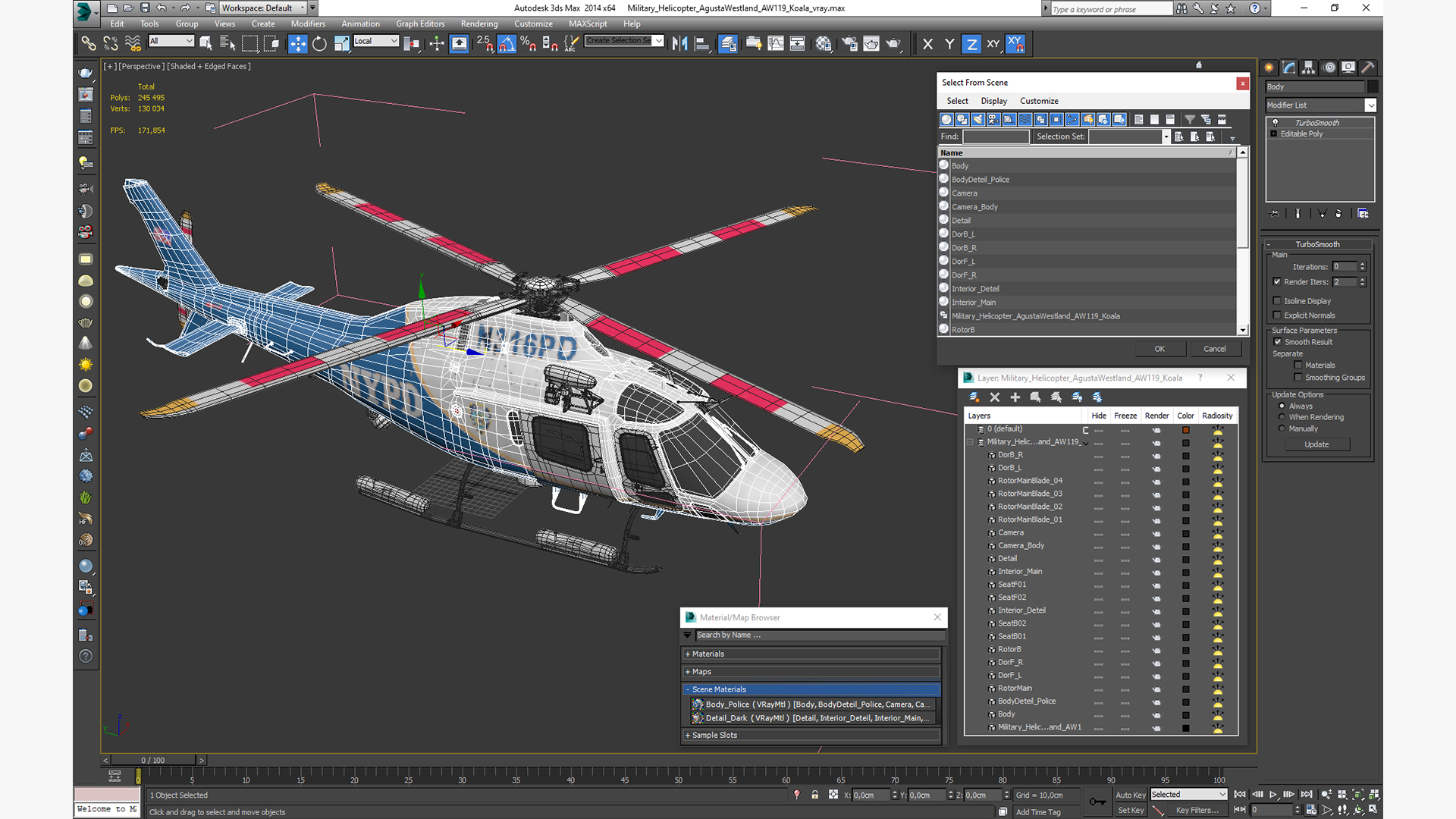Viewport: 1456px width, 819px height.
Task: Toggle Auto Key mode
Action: [1130, 795]
